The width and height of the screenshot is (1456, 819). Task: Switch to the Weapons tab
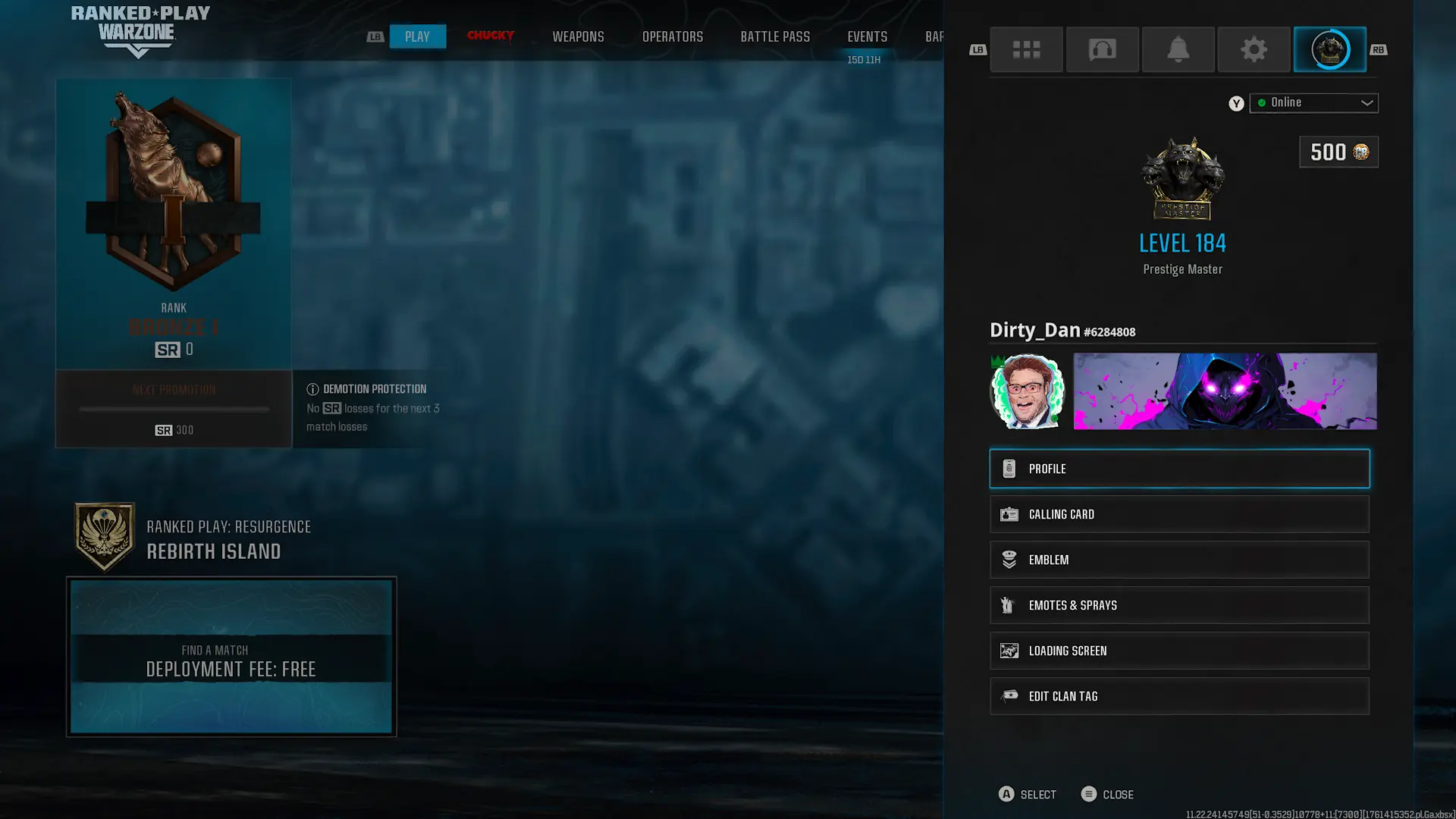(578, 36)
